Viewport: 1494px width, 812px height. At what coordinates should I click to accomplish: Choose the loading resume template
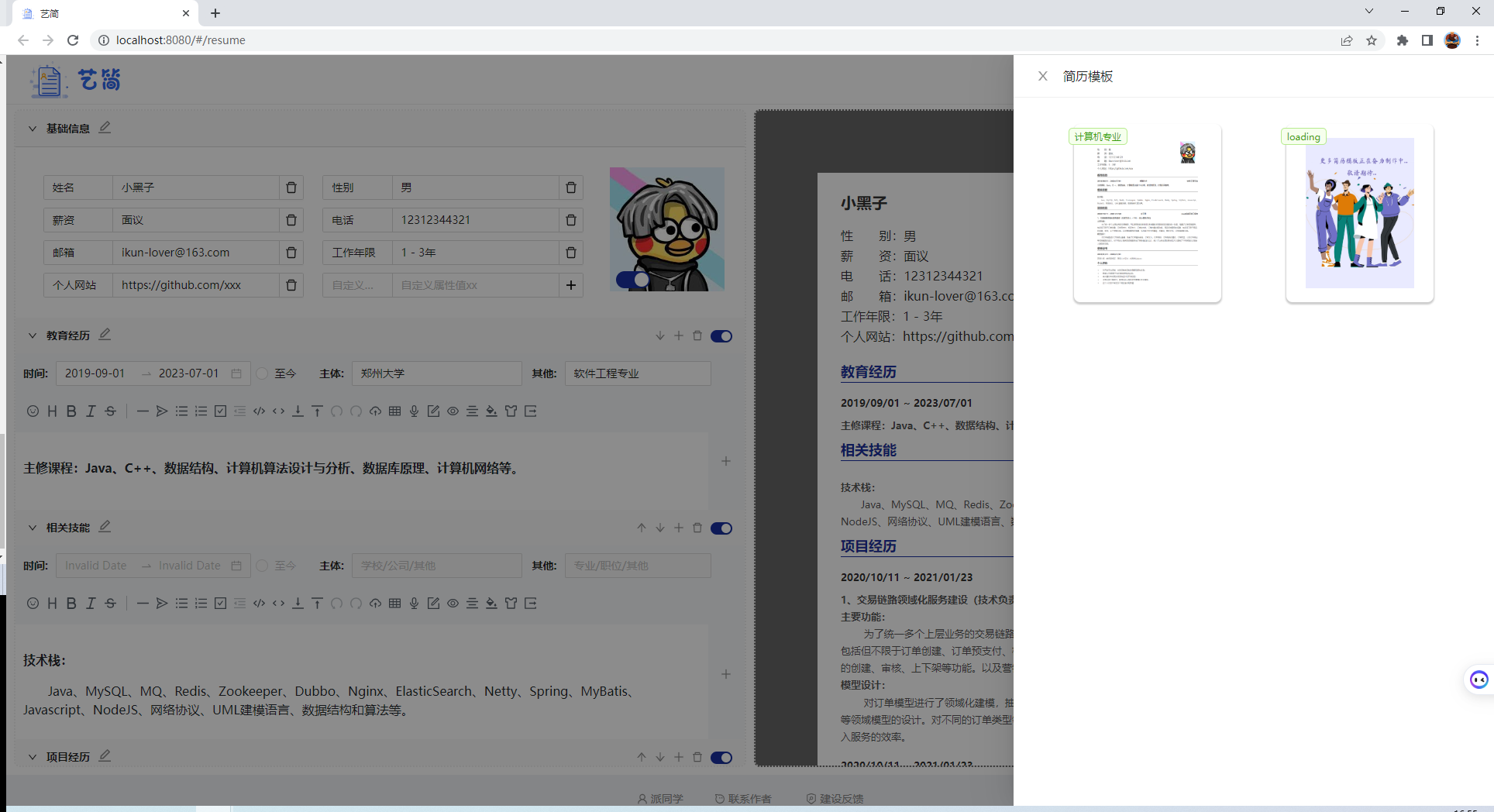point(1360,214)
